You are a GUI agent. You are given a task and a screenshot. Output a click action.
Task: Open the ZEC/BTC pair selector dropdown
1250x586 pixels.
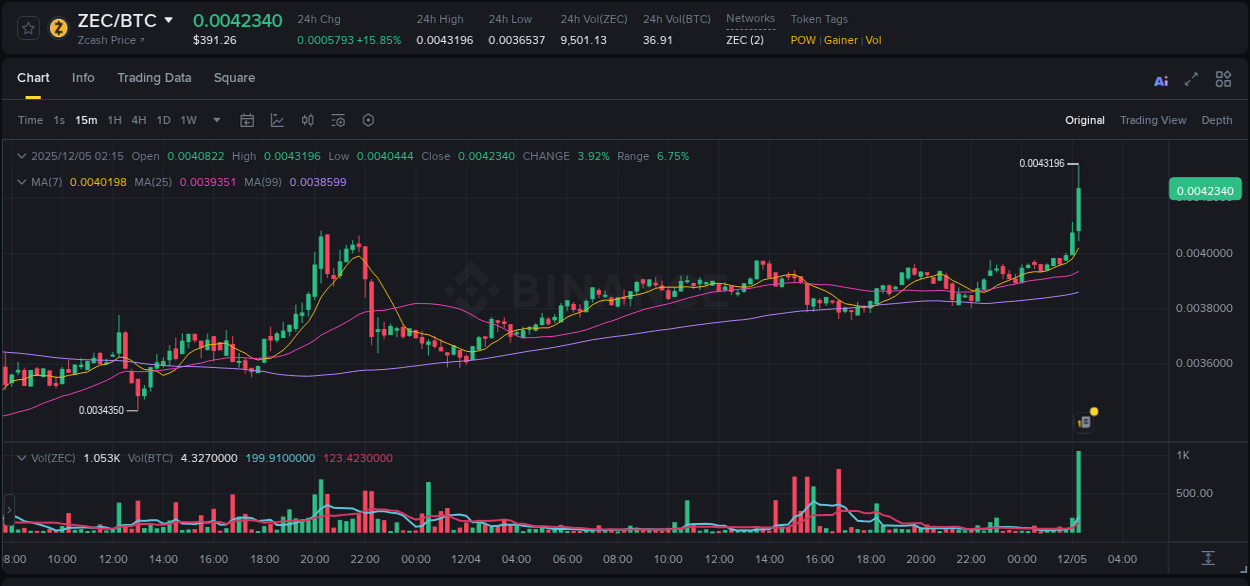coord(168,19)
